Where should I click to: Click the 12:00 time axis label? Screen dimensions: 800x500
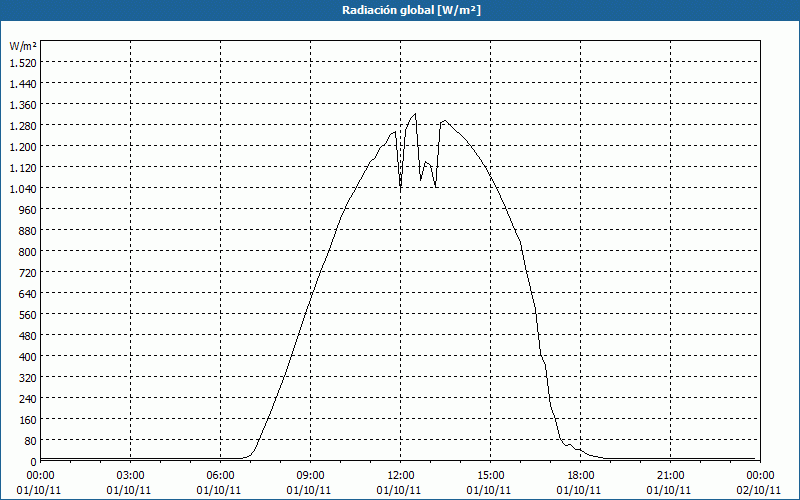(x=401, y=476)
